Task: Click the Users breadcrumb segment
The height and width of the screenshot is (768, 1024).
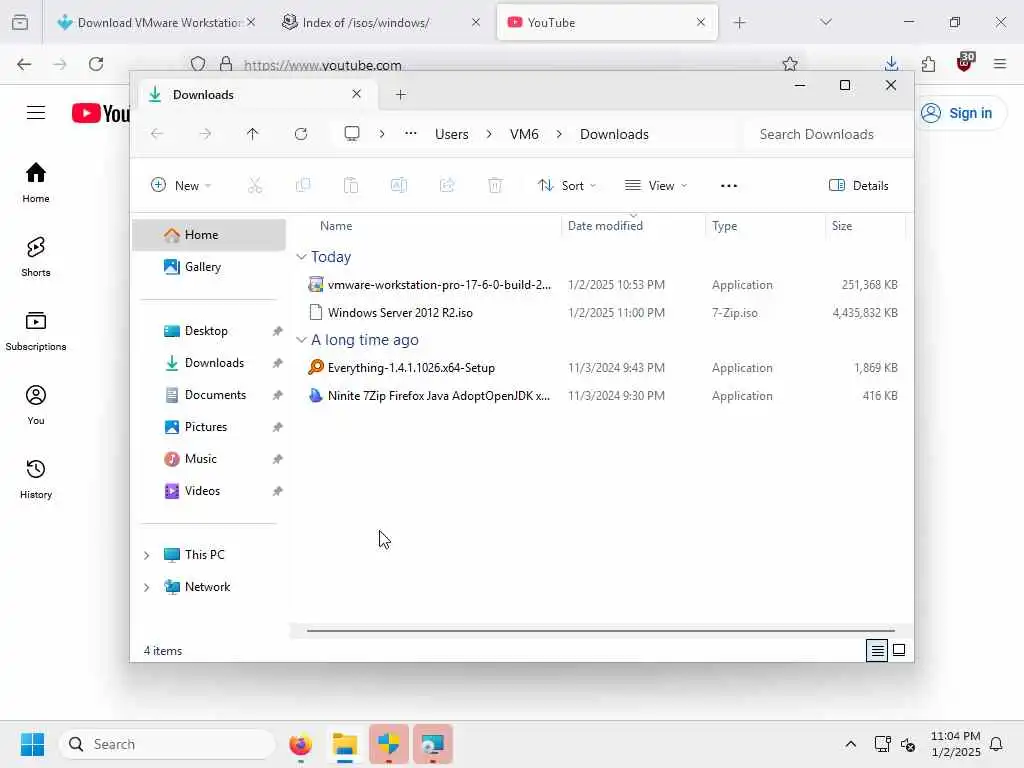Action: coord(452,134)
